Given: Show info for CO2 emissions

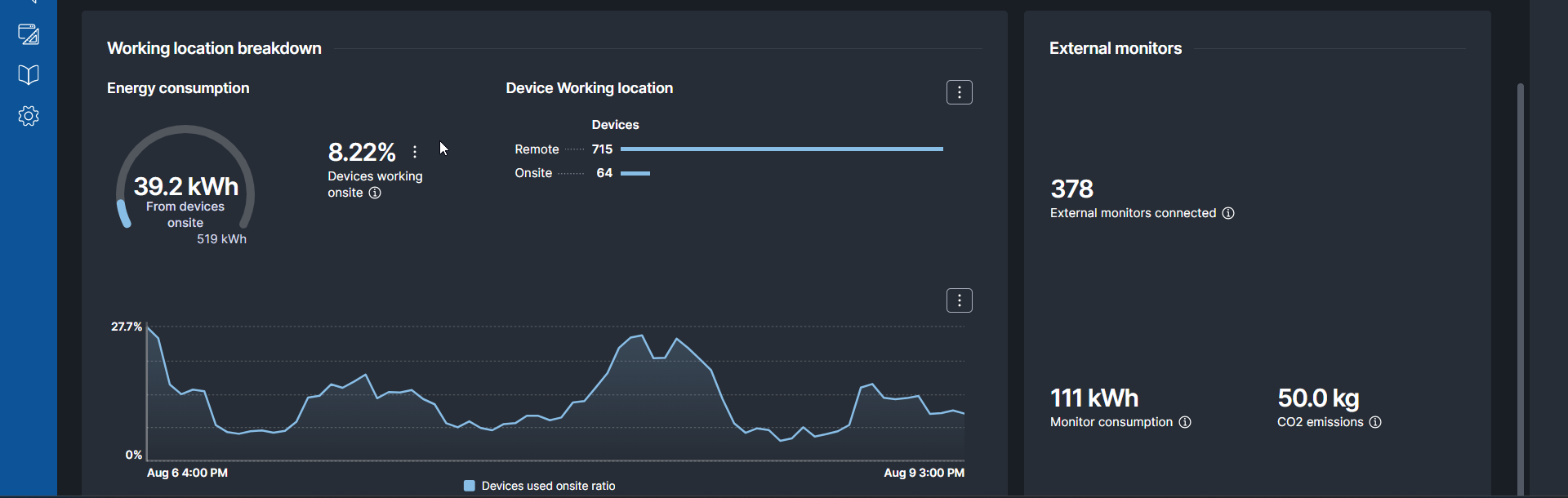Looking at the screenshot, I should tap(1375, 422).
